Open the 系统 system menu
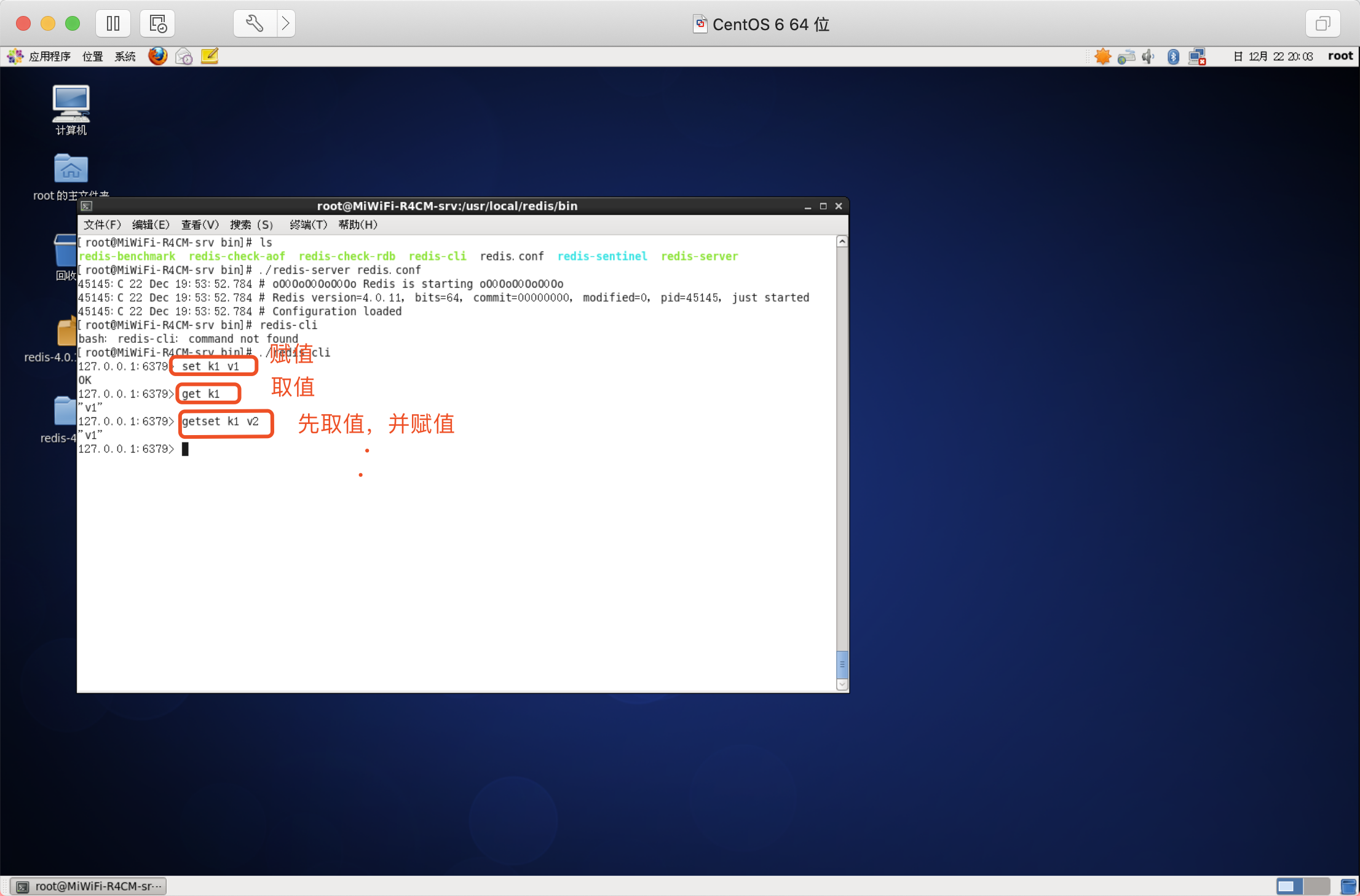 [x=125, y=57]
